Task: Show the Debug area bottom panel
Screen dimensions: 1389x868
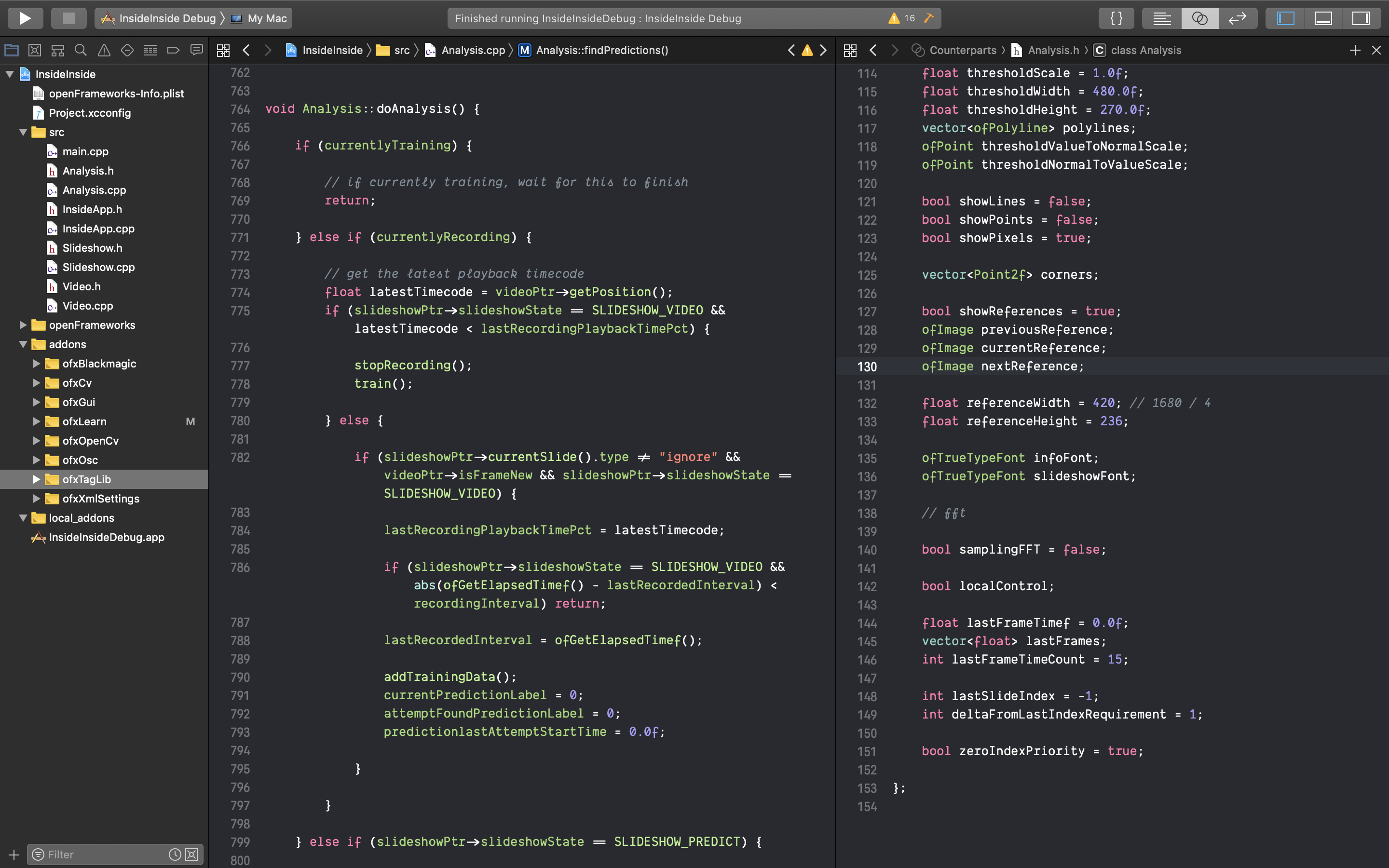Action: (x=1323, y=18)
